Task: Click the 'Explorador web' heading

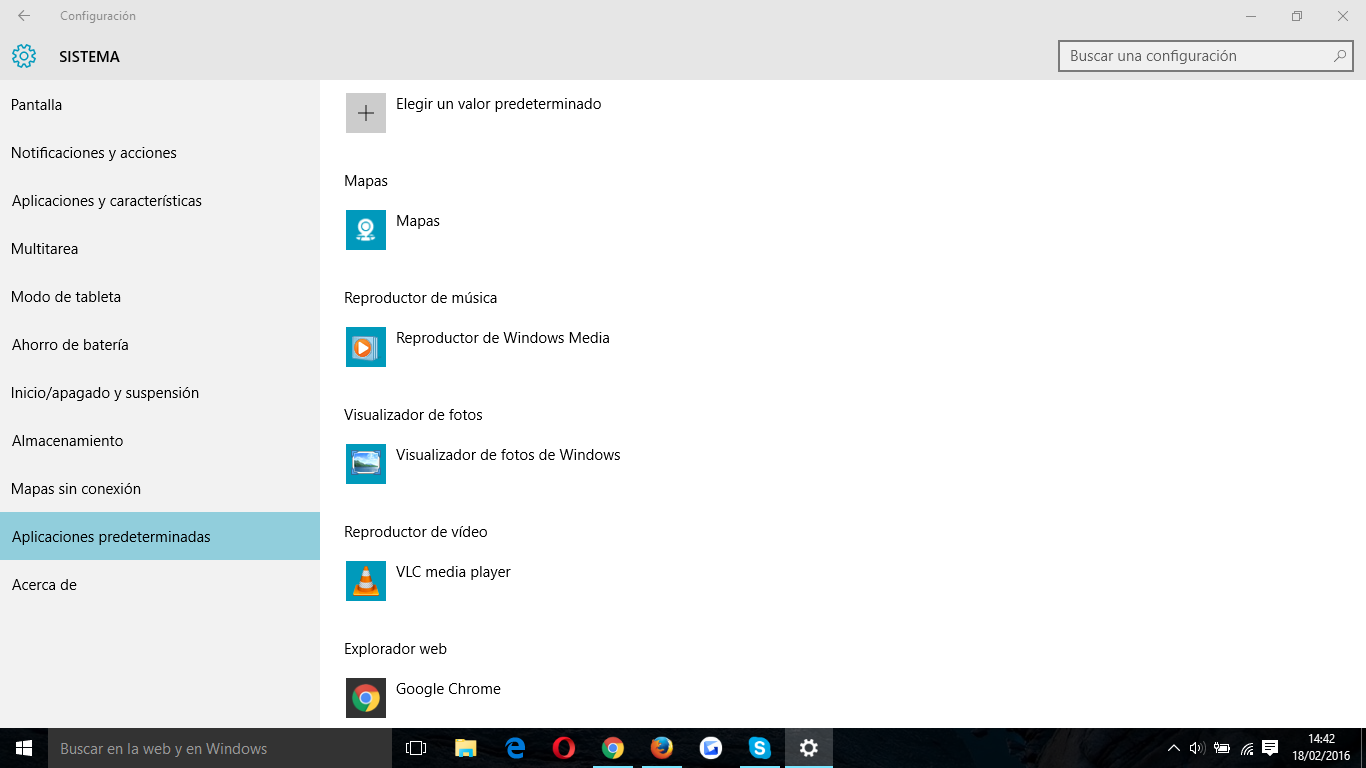Action: click(395, 649)
